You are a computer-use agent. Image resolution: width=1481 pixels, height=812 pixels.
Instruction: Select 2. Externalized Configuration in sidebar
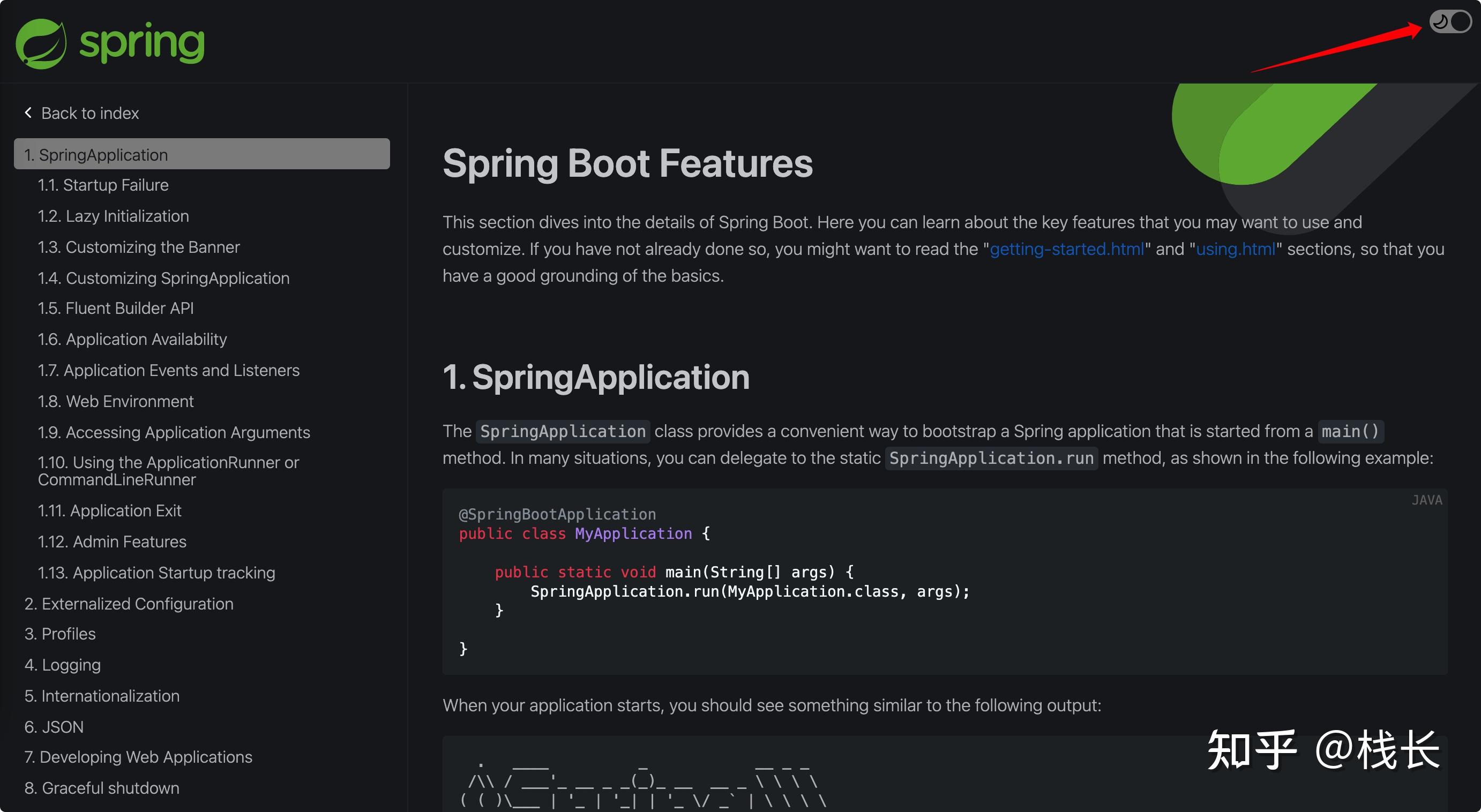click(x=128, y=604)
